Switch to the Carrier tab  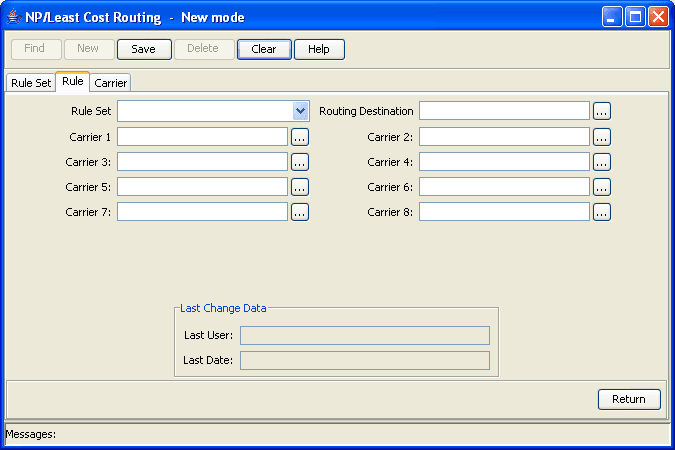pyautogui.click(x=111, y=83)
